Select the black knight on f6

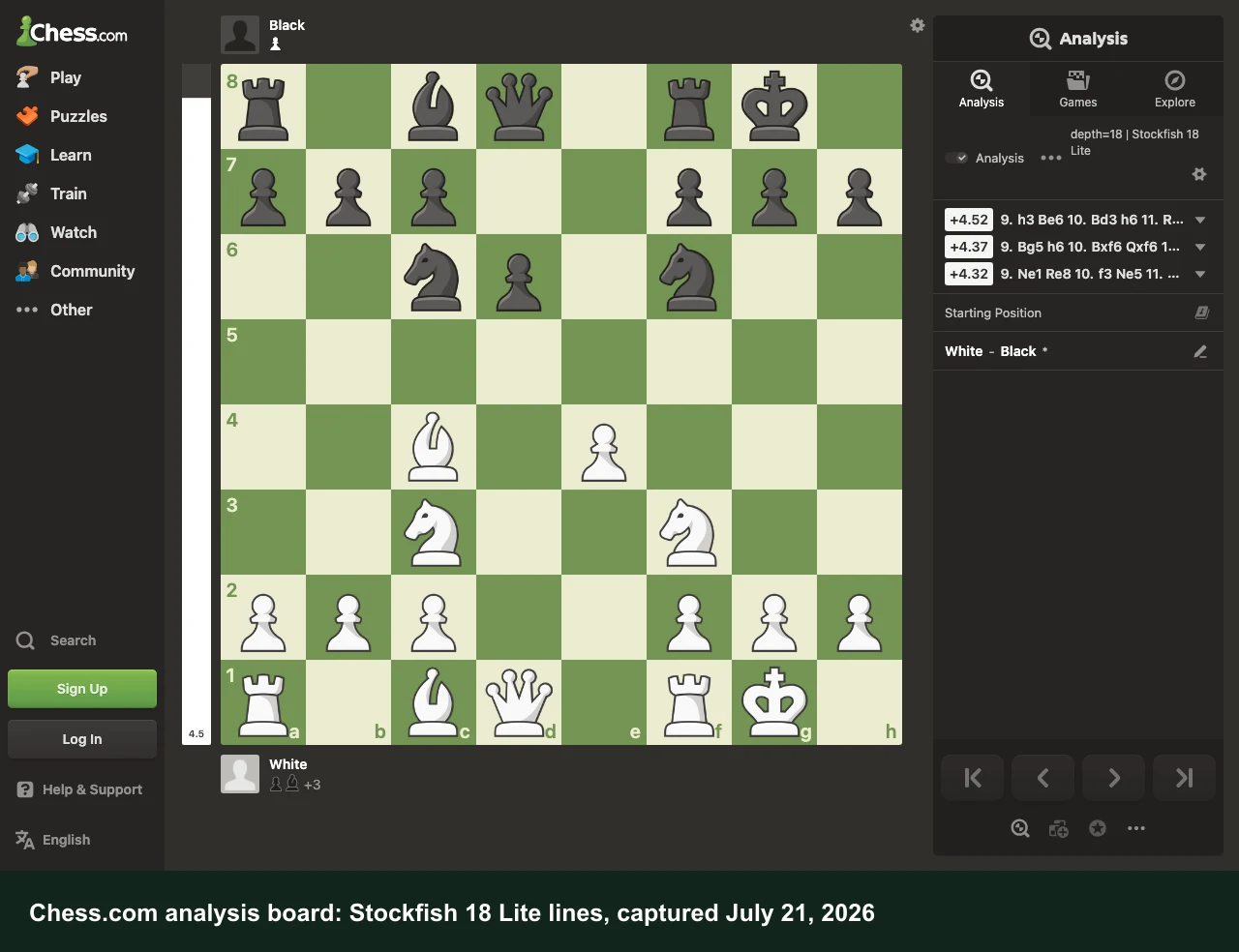[x=689, y=277]
